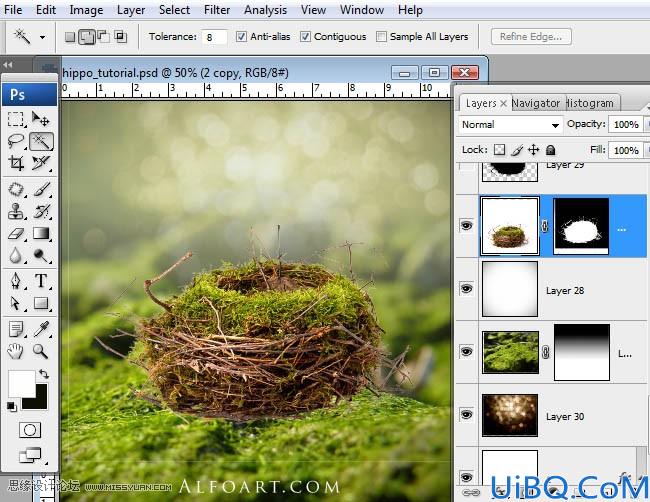
Task: Toggle the Contiguous checkbox
Action: click(305, 36)
